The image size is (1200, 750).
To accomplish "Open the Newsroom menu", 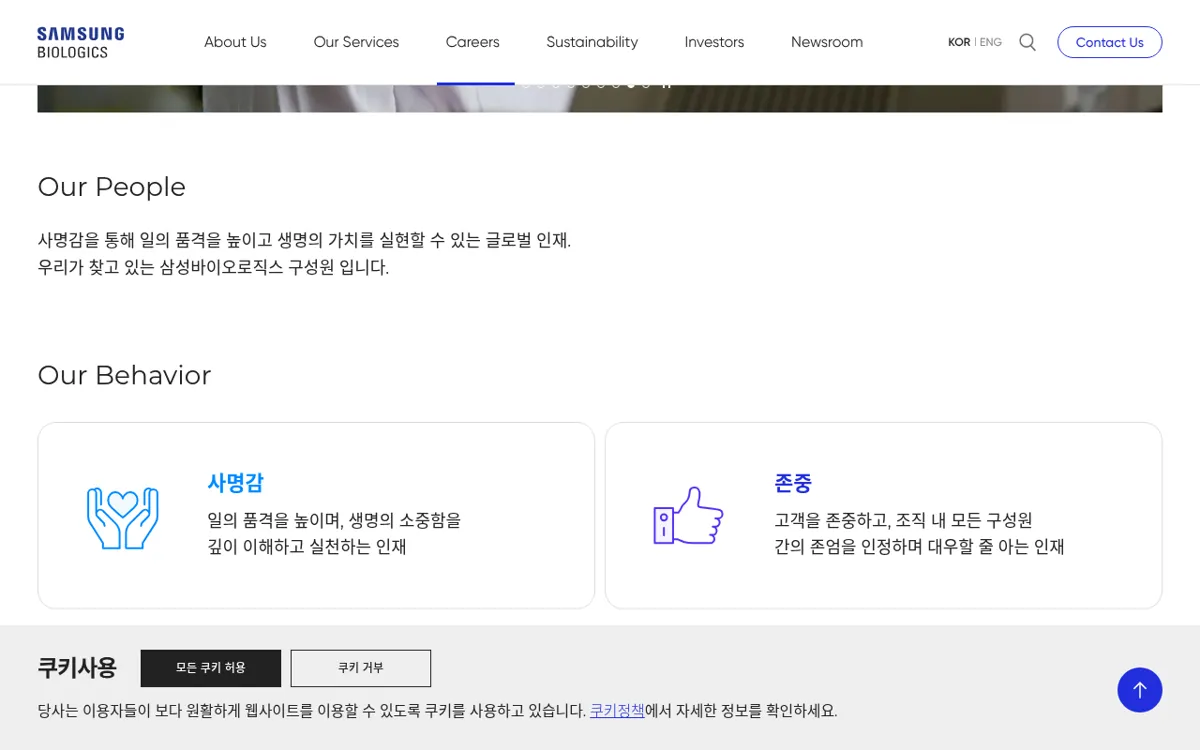I will point(827,42).
